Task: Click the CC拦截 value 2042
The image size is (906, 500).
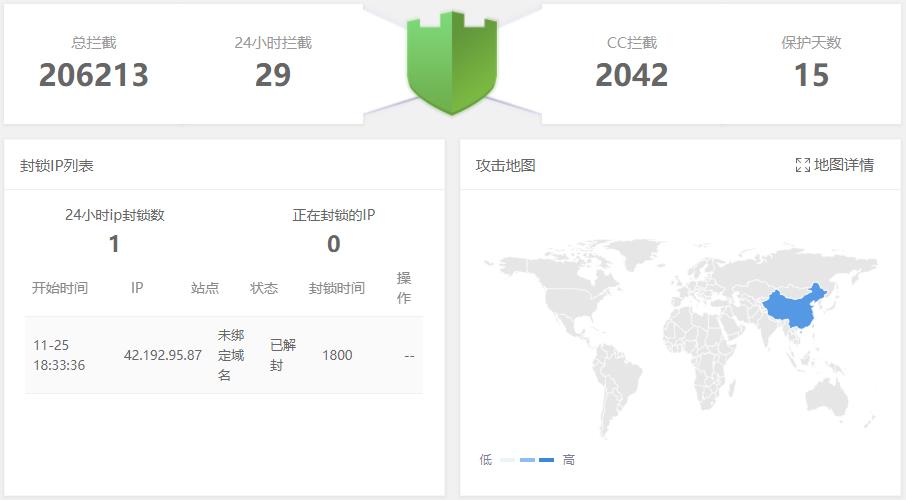Action: coord(632,75)
